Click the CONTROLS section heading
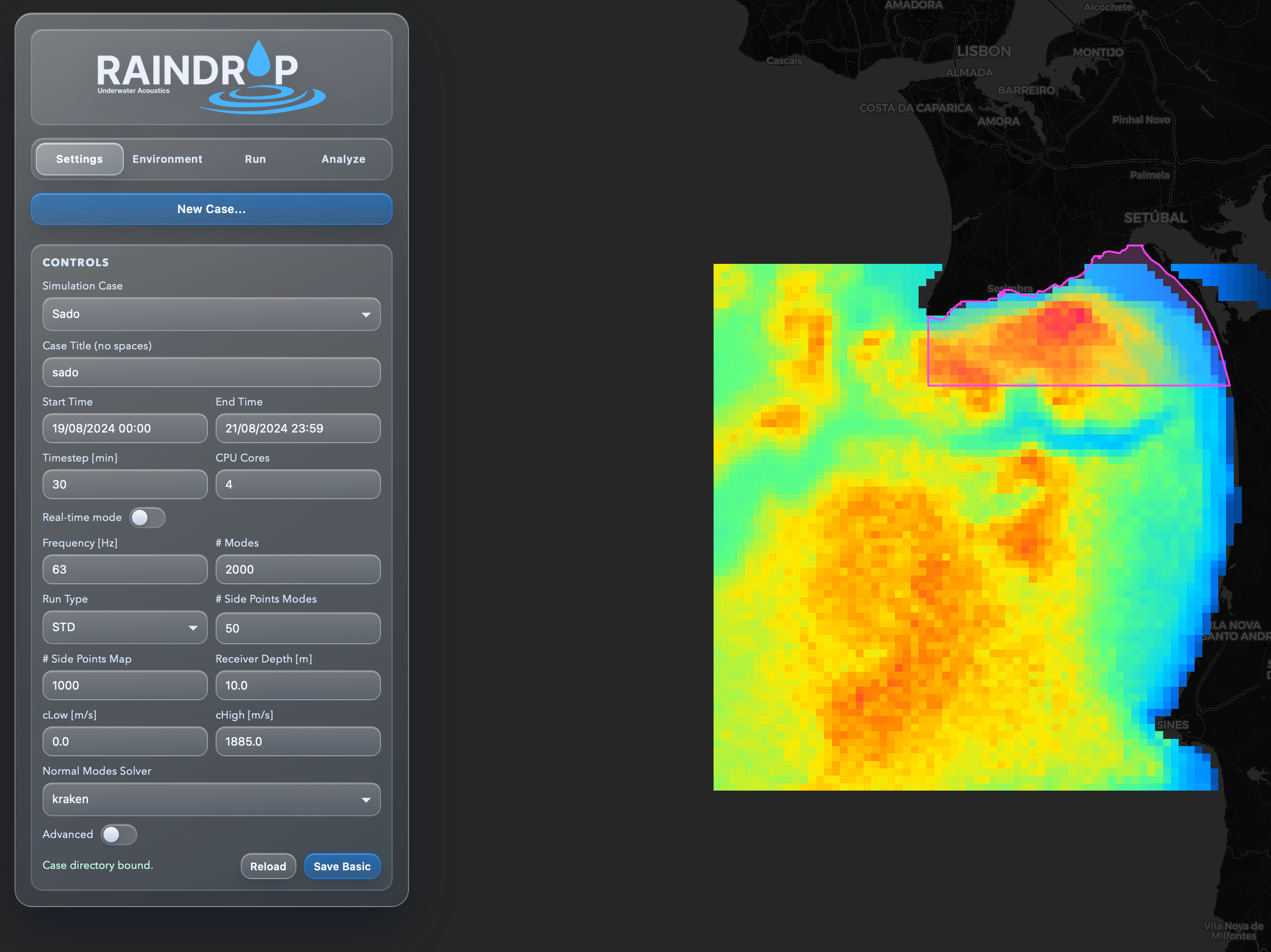The height and width of the screenshot is (952, 1271). click(x=76, y=262)
